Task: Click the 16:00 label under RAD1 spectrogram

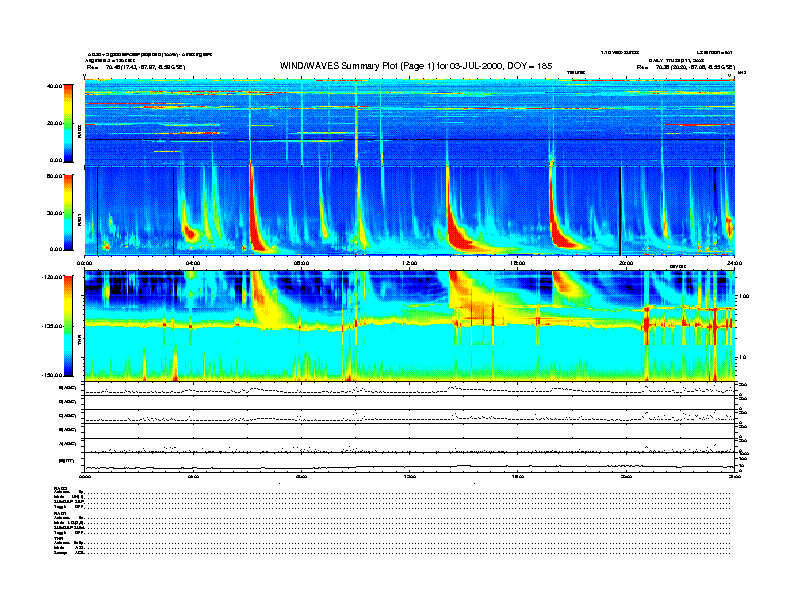Action: click(518, 263)
